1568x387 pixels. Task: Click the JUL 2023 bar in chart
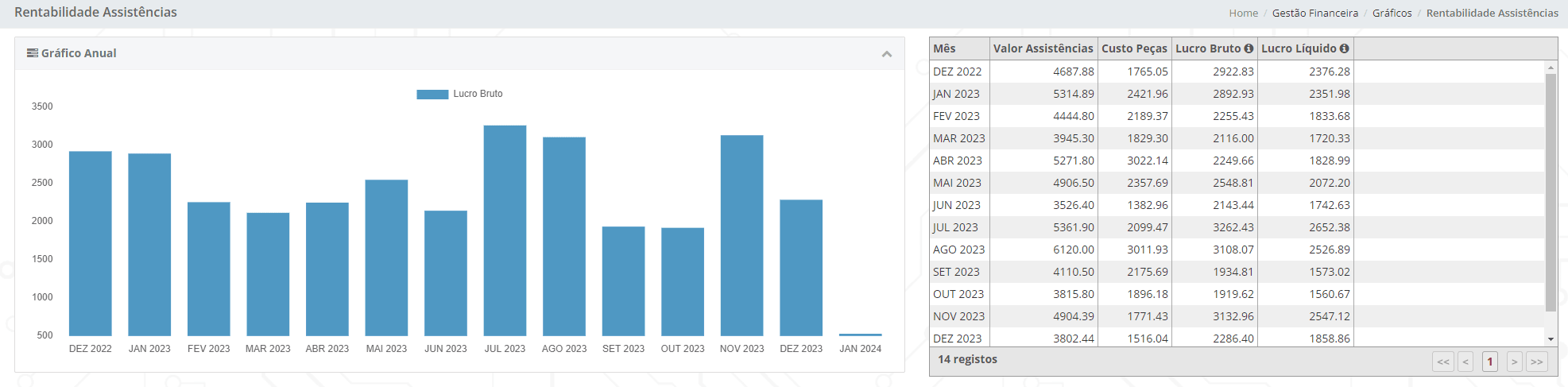coord(505,230)
